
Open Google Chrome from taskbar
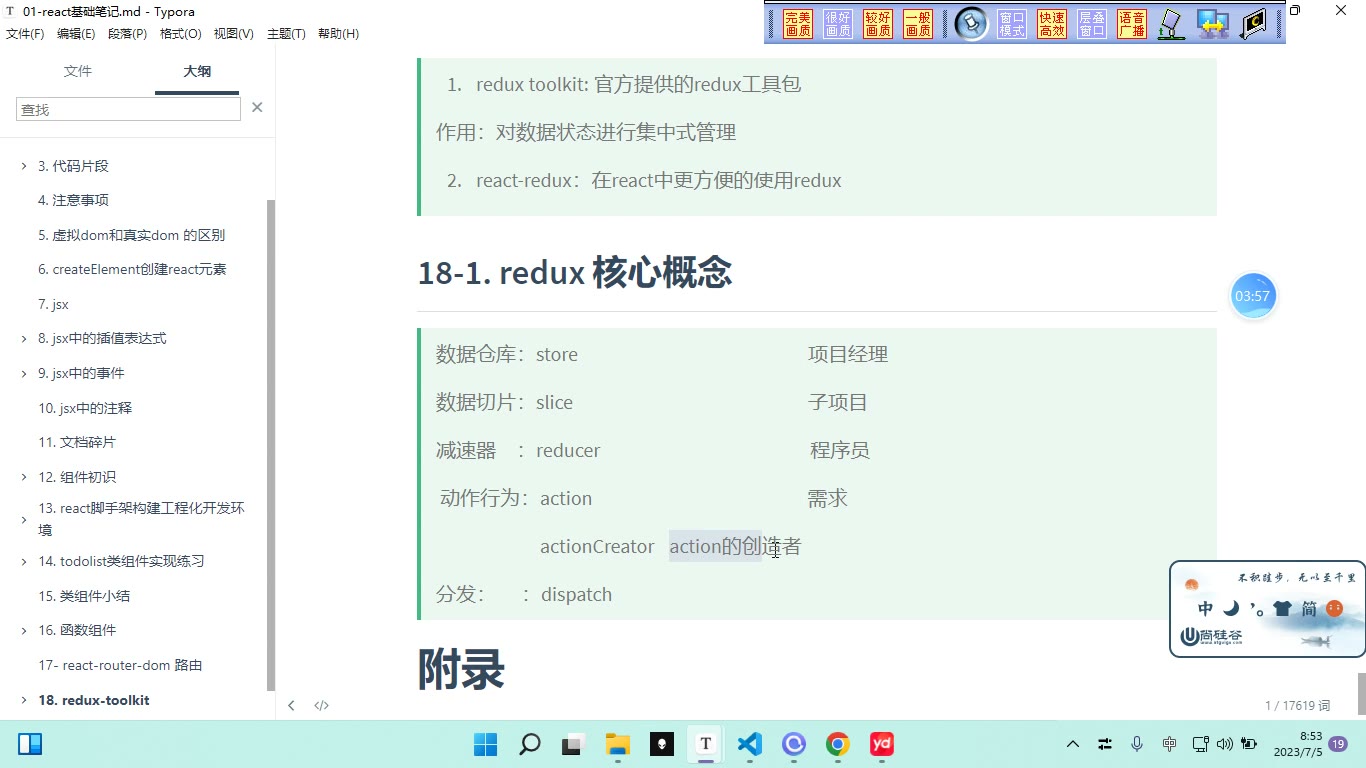pyautogui.click(x=838, y=744)
